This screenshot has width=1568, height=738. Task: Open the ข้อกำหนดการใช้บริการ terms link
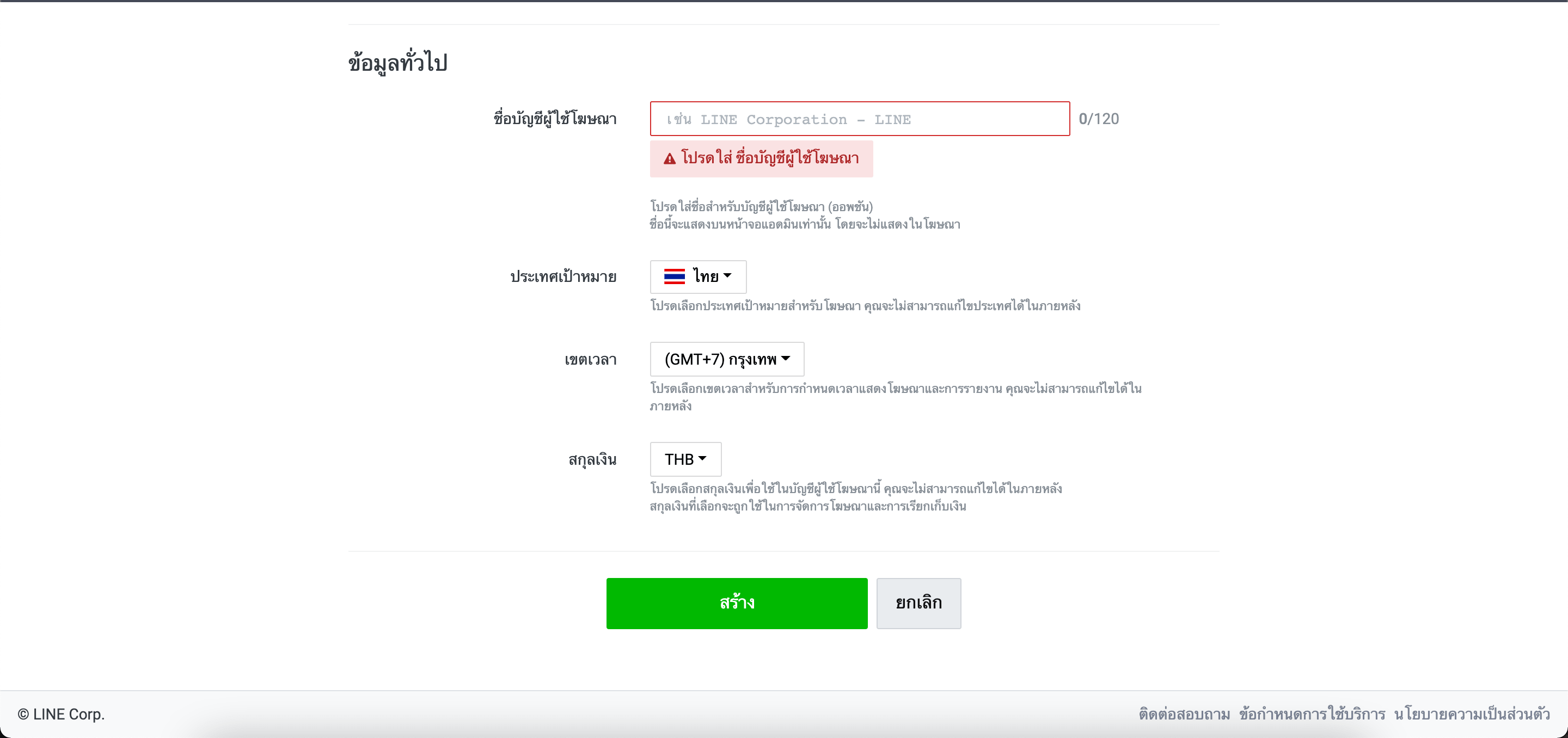tap(1312, 714)
